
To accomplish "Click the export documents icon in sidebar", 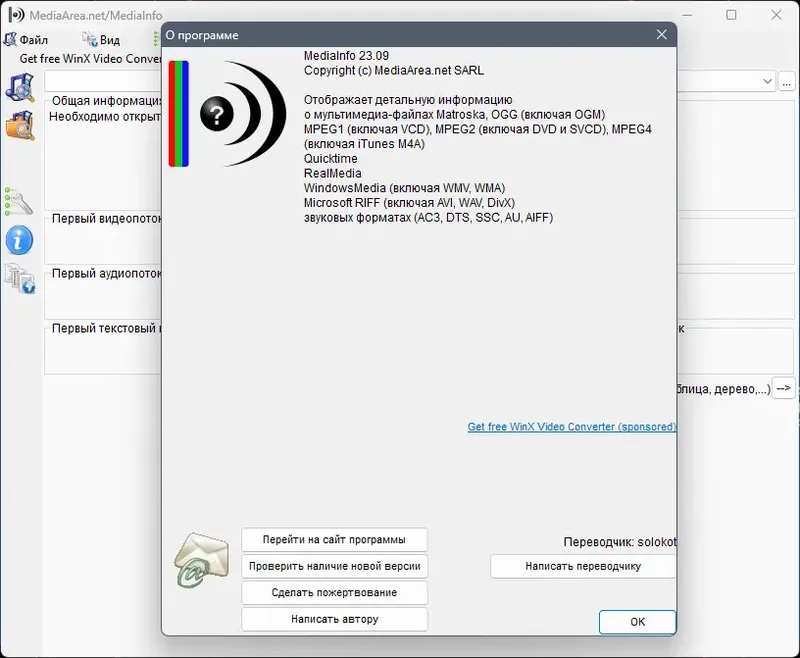I will coord(20,279).
